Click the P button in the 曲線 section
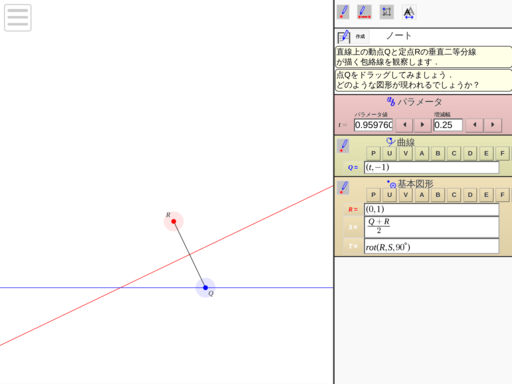Screen dimensions: 512x384 373,153
